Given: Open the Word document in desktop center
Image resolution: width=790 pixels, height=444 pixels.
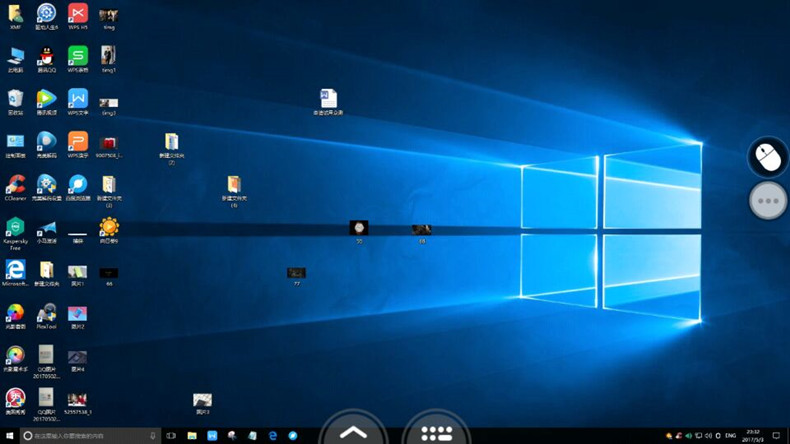Looking at the screenshot, I should point(328,98).
